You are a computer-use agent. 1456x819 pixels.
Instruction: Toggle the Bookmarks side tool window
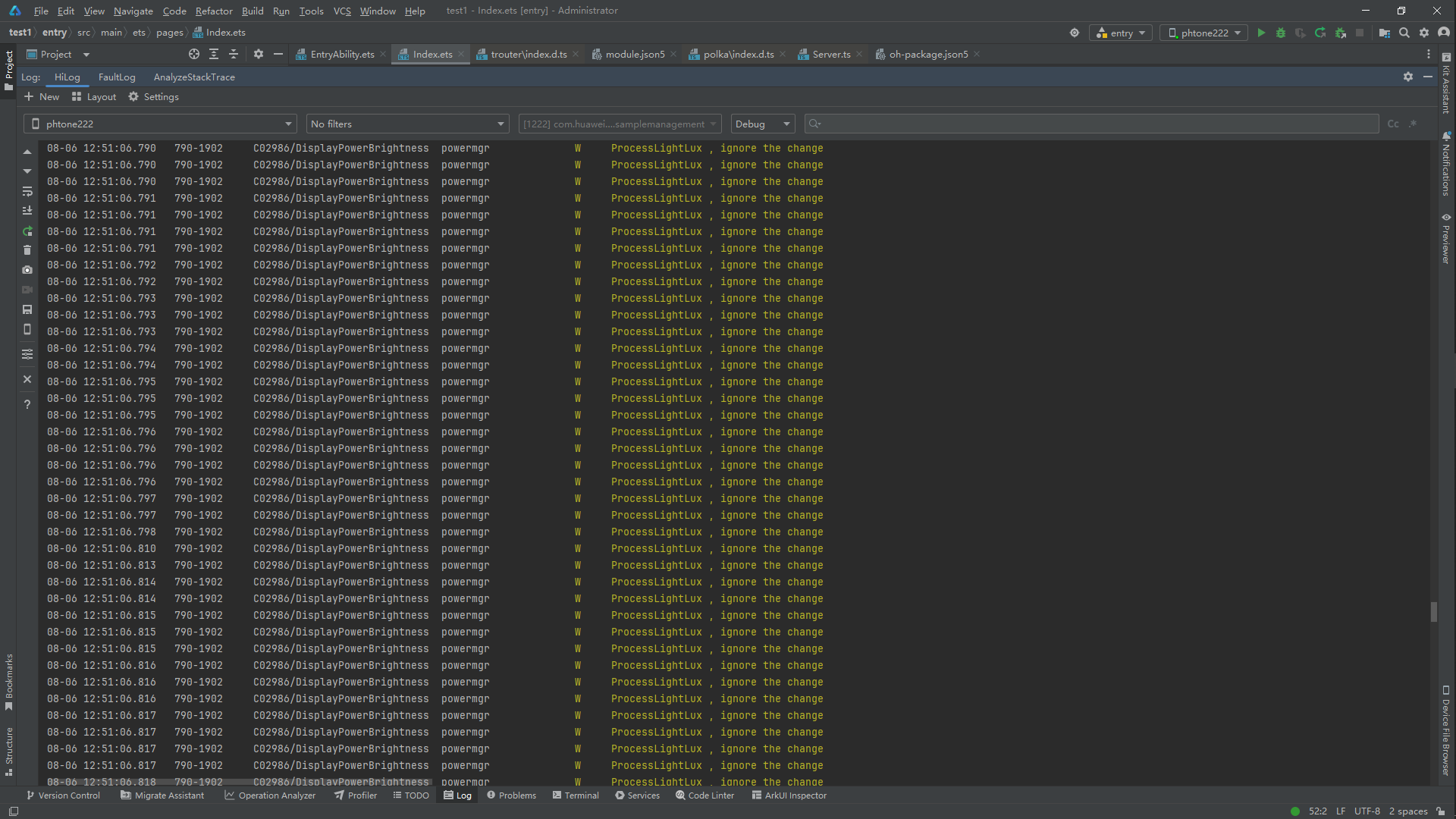[9, 682]
